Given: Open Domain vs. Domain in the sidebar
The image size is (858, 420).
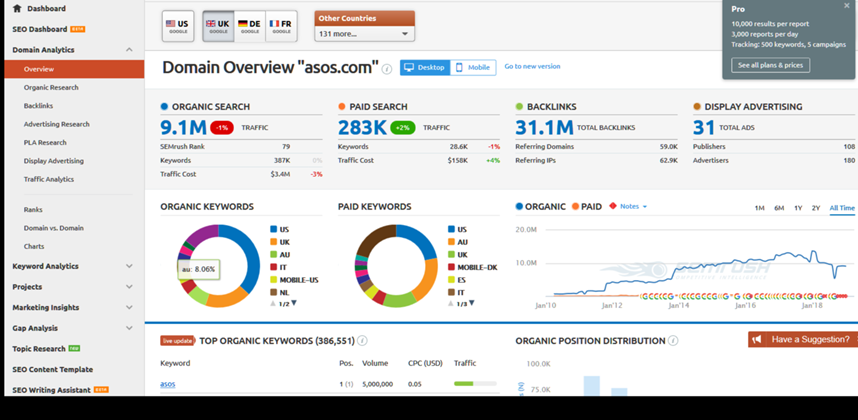Looking at the screenshot, I should pyautogui.click(x=54, y=228).
